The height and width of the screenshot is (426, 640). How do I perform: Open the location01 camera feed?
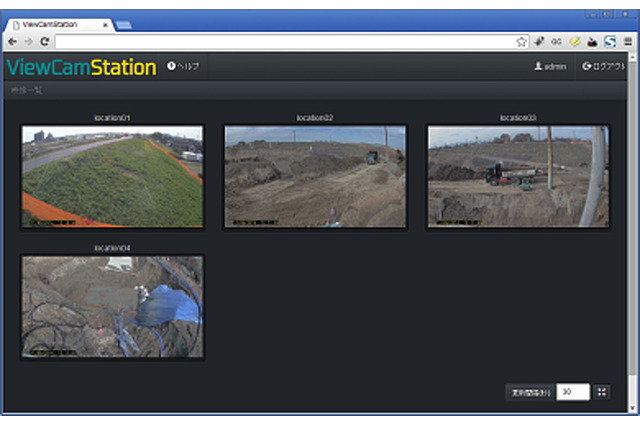[x=112, y=176]
